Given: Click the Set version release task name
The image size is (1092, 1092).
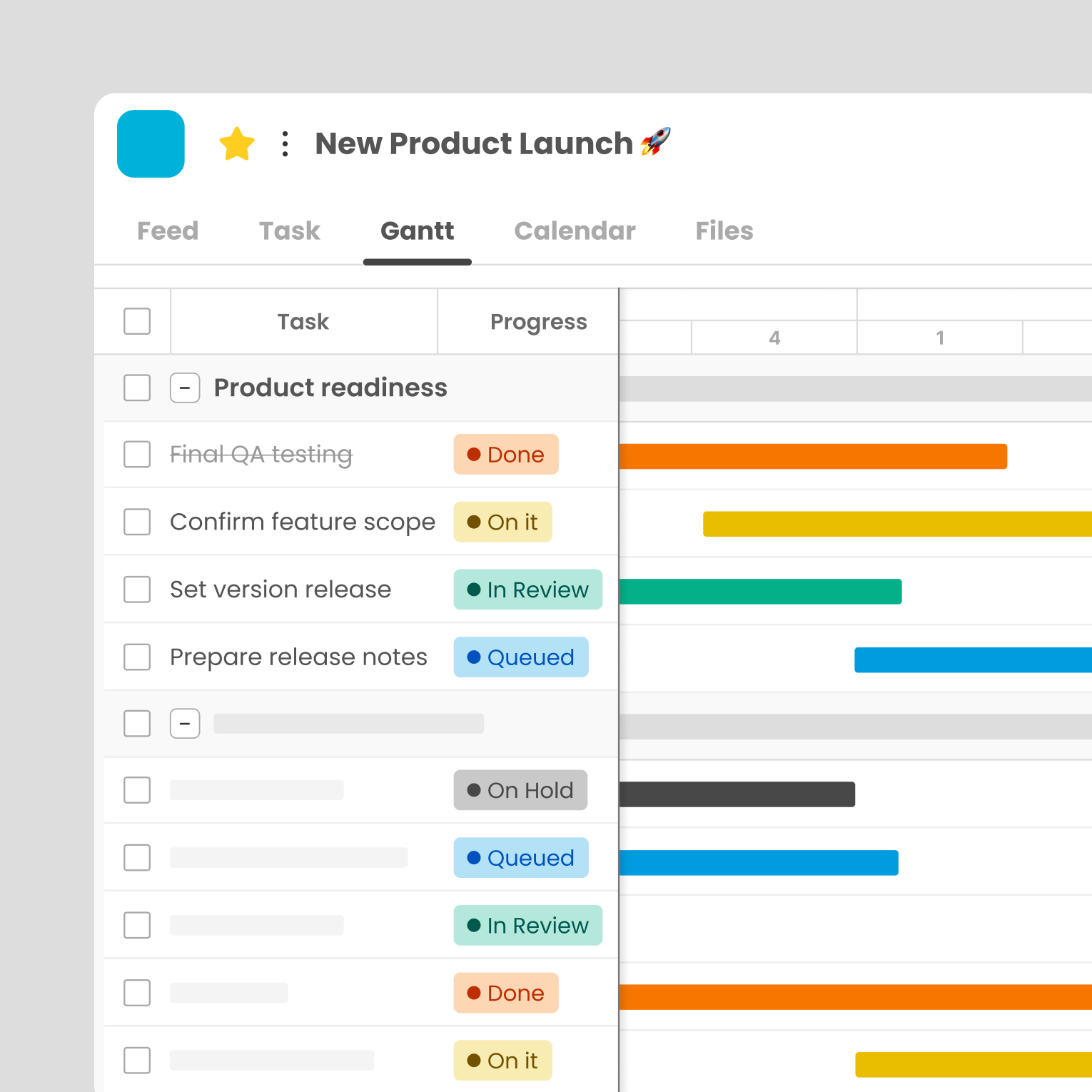Looking at the screenshot, I should tap(280, 590).
